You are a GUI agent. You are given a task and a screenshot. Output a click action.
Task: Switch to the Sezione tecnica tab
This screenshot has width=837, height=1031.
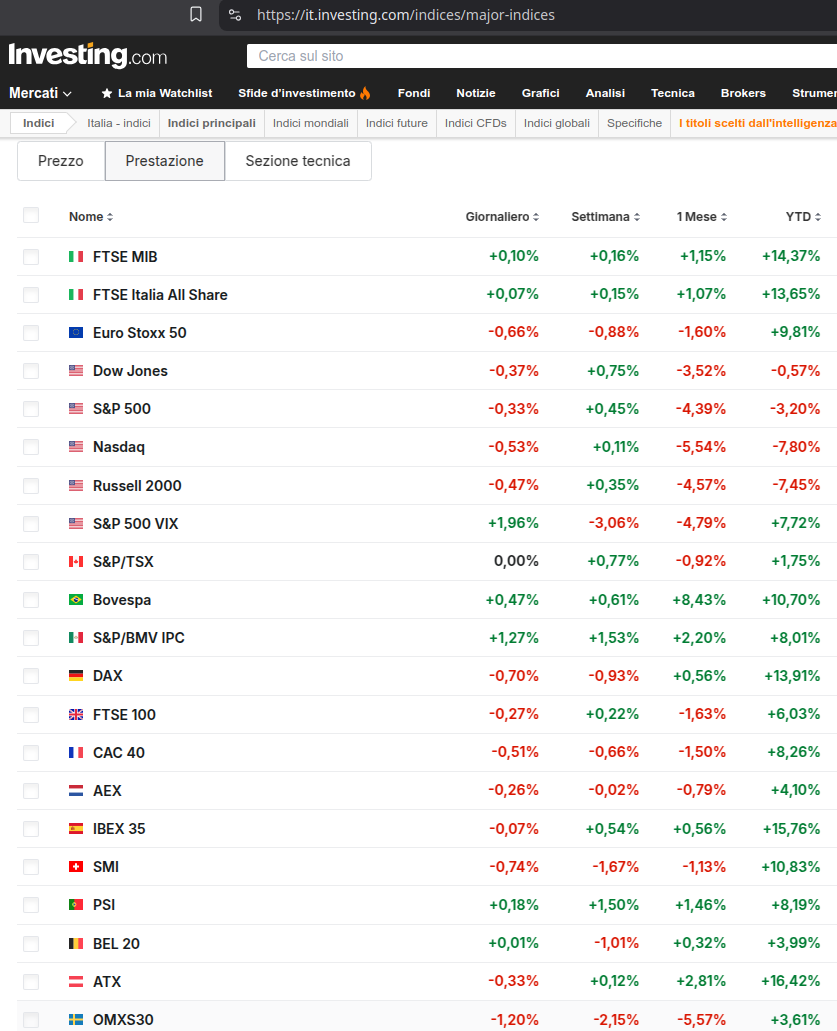[298, 161]
